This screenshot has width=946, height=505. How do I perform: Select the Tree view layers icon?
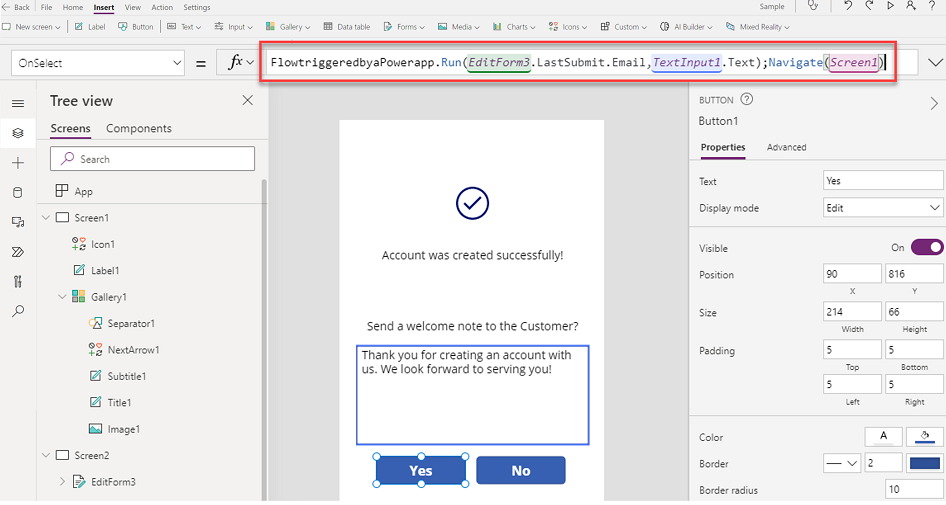click(18, 133)
